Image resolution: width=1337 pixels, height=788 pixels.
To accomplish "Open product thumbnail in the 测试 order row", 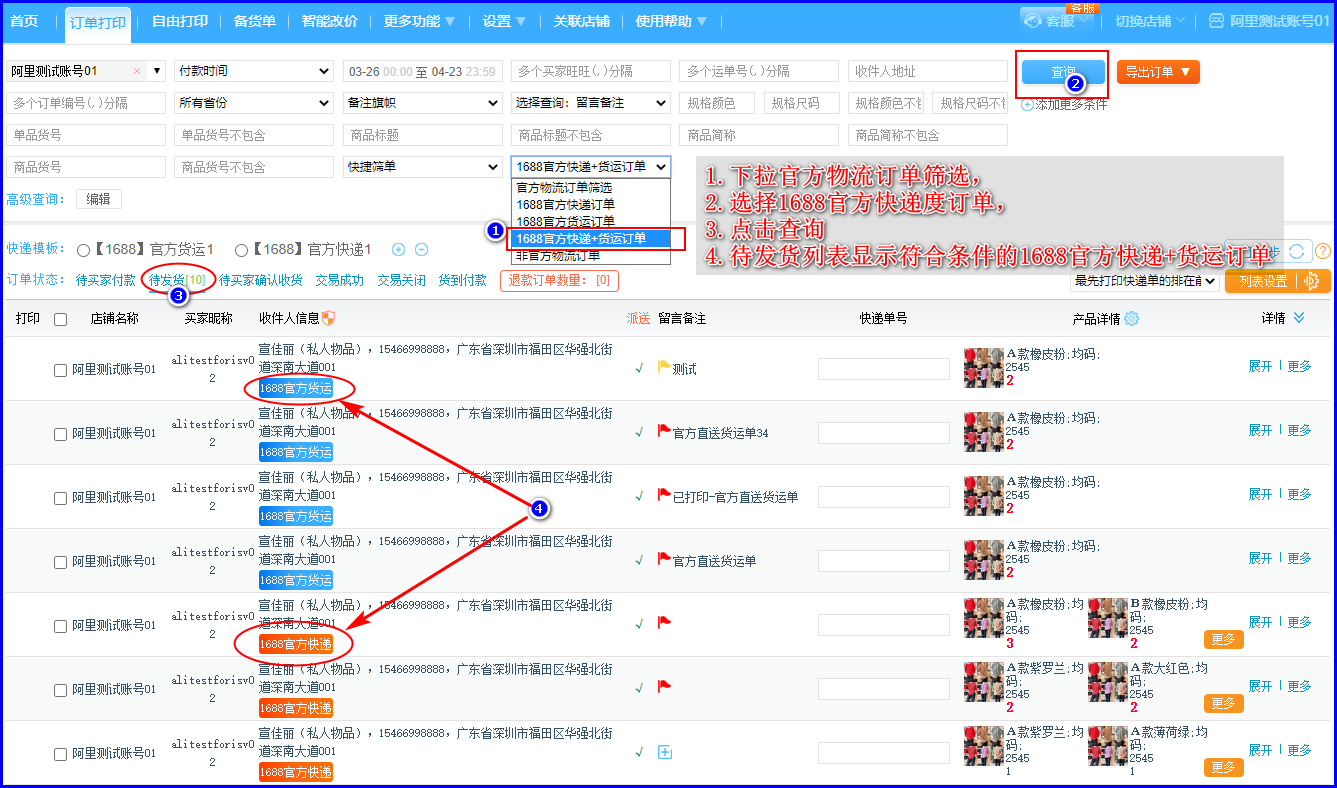I will pyautogui.click(x=983, y=368).
